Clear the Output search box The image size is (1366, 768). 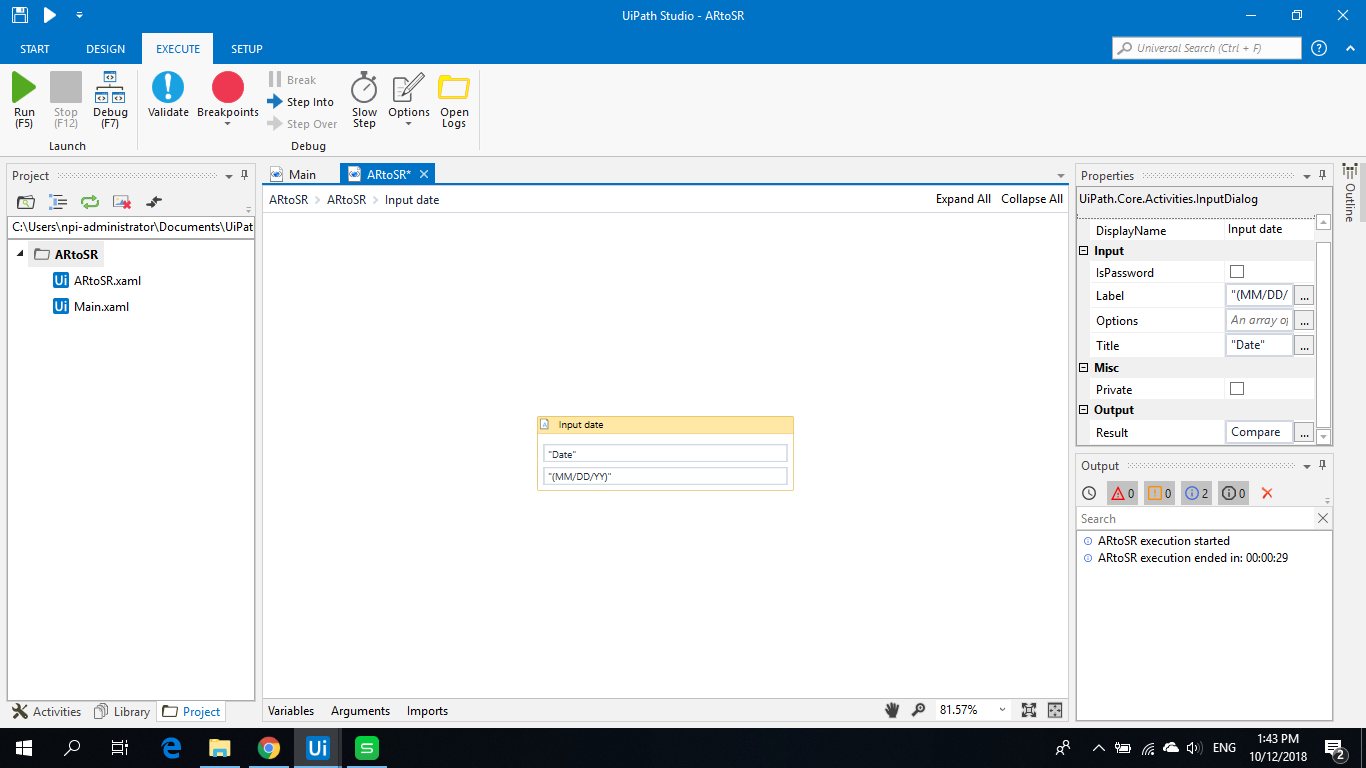pyautogui.click(x=1323, y=518)
